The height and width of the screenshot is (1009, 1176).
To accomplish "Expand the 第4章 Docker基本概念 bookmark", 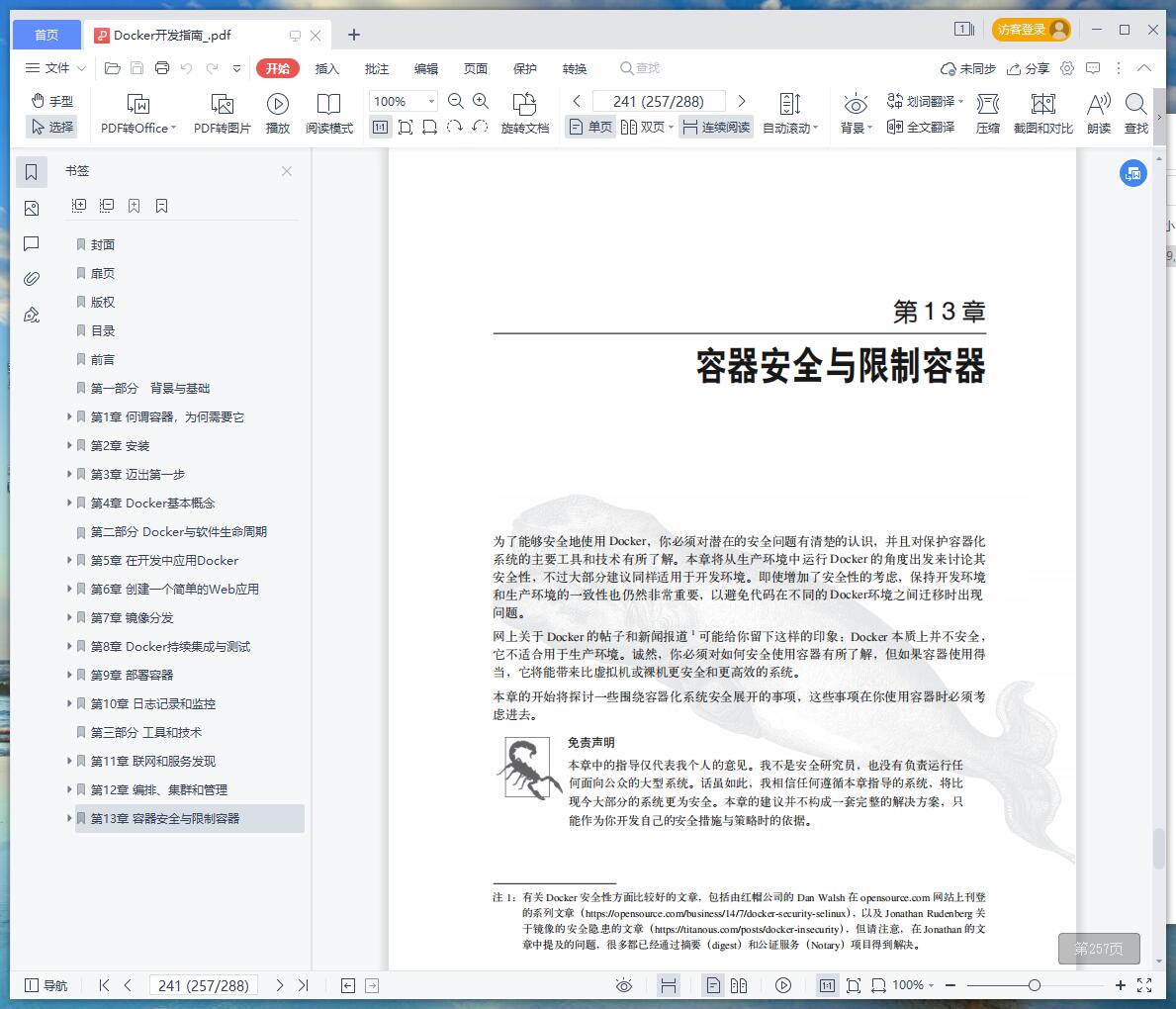I will (x=69, y=503).
